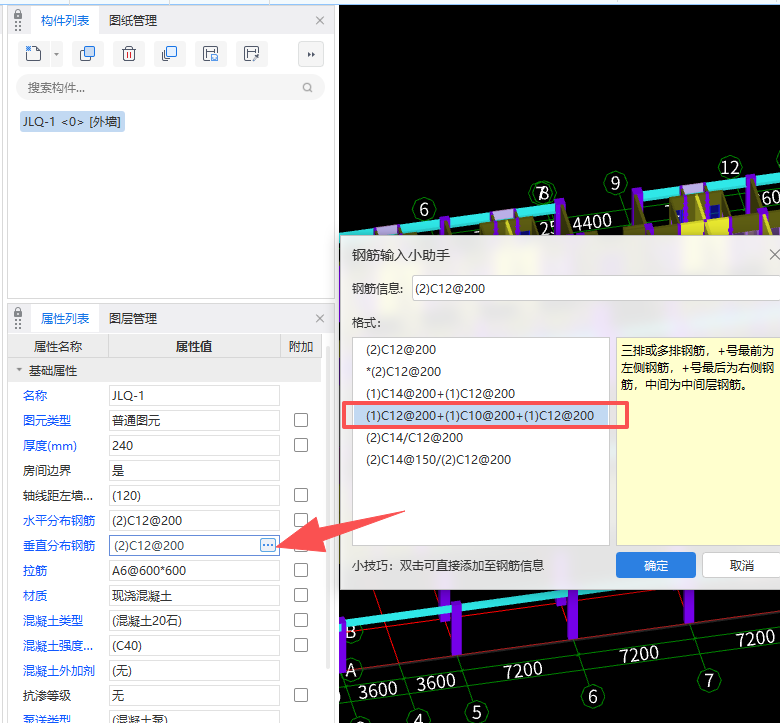
Task: Click the 材质 value 现浇混凝土
Action: coord(194,596)
